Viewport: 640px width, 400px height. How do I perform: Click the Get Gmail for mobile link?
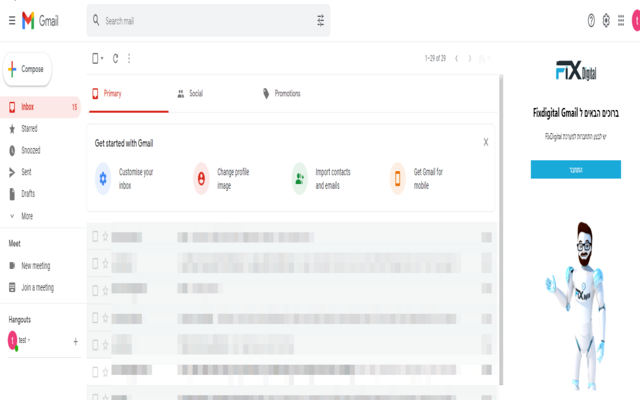click(428, 178)
